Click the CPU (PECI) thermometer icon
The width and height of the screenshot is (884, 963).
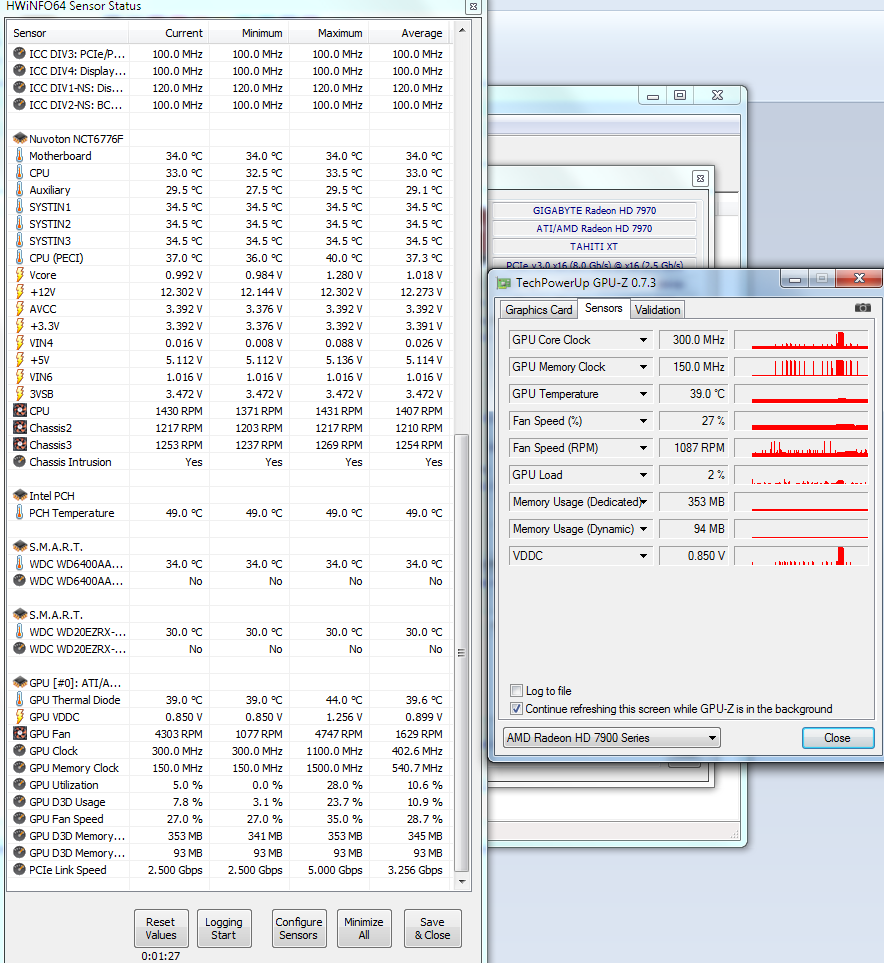click(x=20, y=258)
